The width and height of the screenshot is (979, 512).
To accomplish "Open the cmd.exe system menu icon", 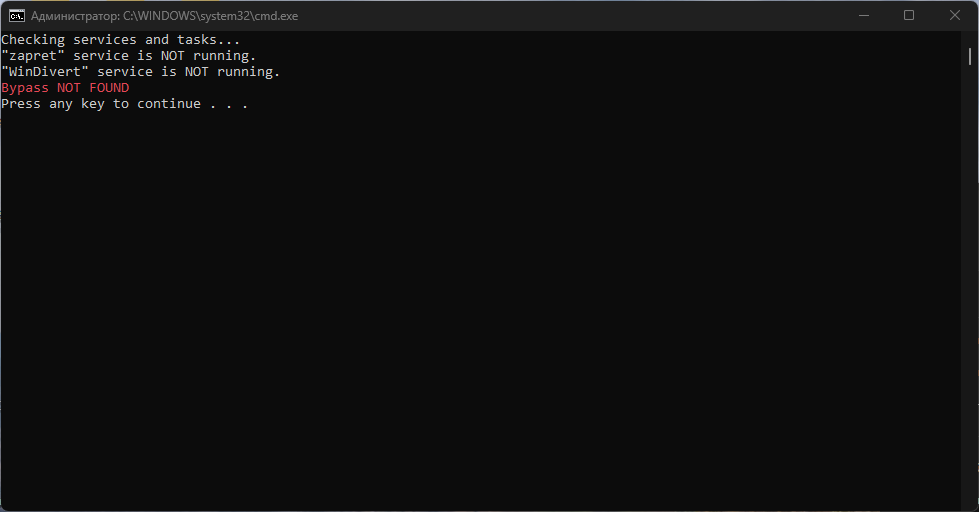I will click(17, 16).
